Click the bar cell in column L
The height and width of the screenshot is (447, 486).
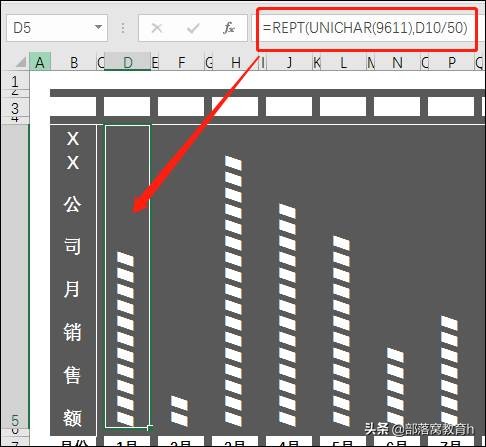[343, 276]
